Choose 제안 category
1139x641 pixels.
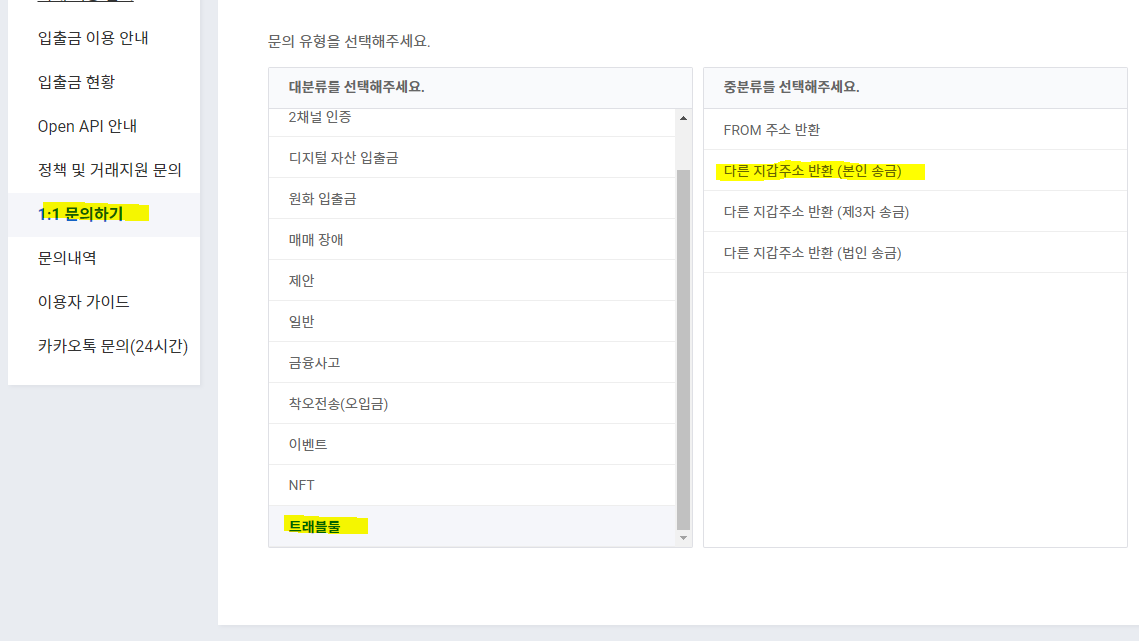472,281
